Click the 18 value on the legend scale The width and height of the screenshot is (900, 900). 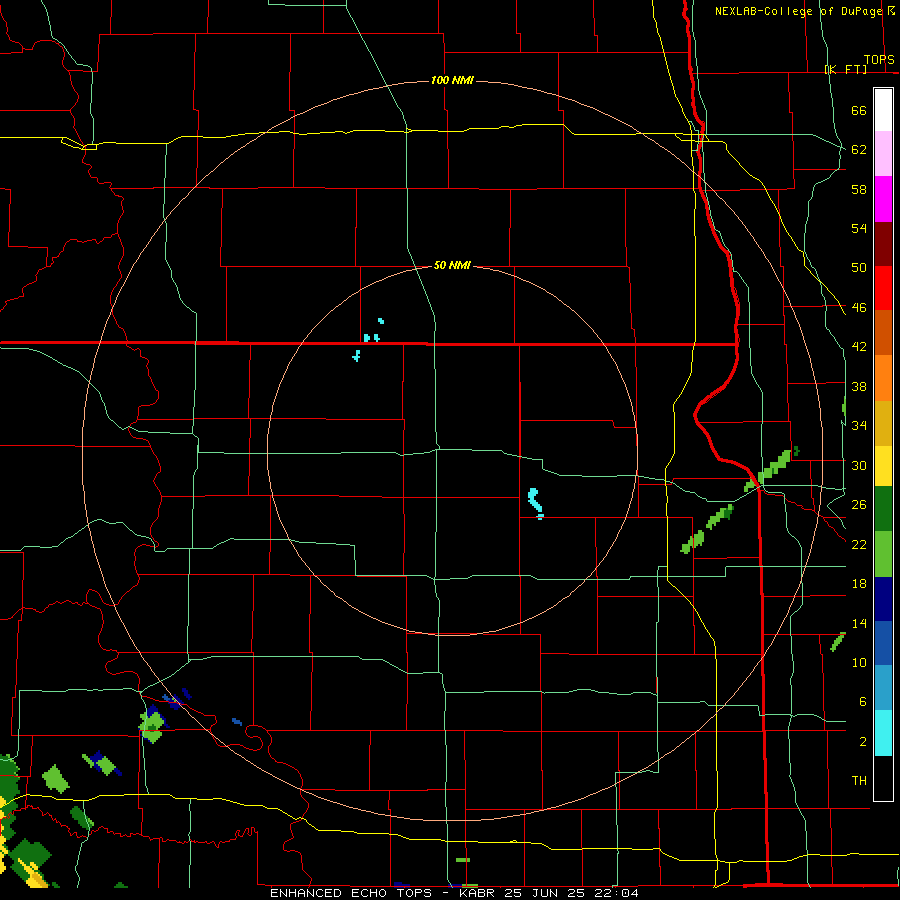pos(859,584)
